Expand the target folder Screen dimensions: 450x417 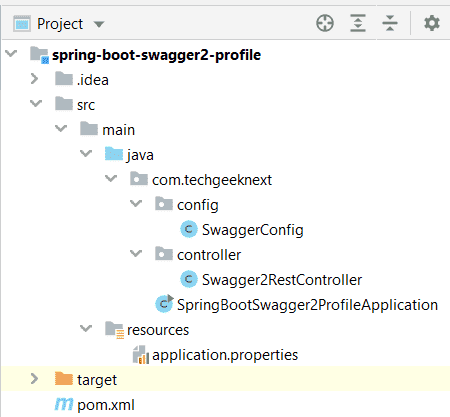pos(34,379)
